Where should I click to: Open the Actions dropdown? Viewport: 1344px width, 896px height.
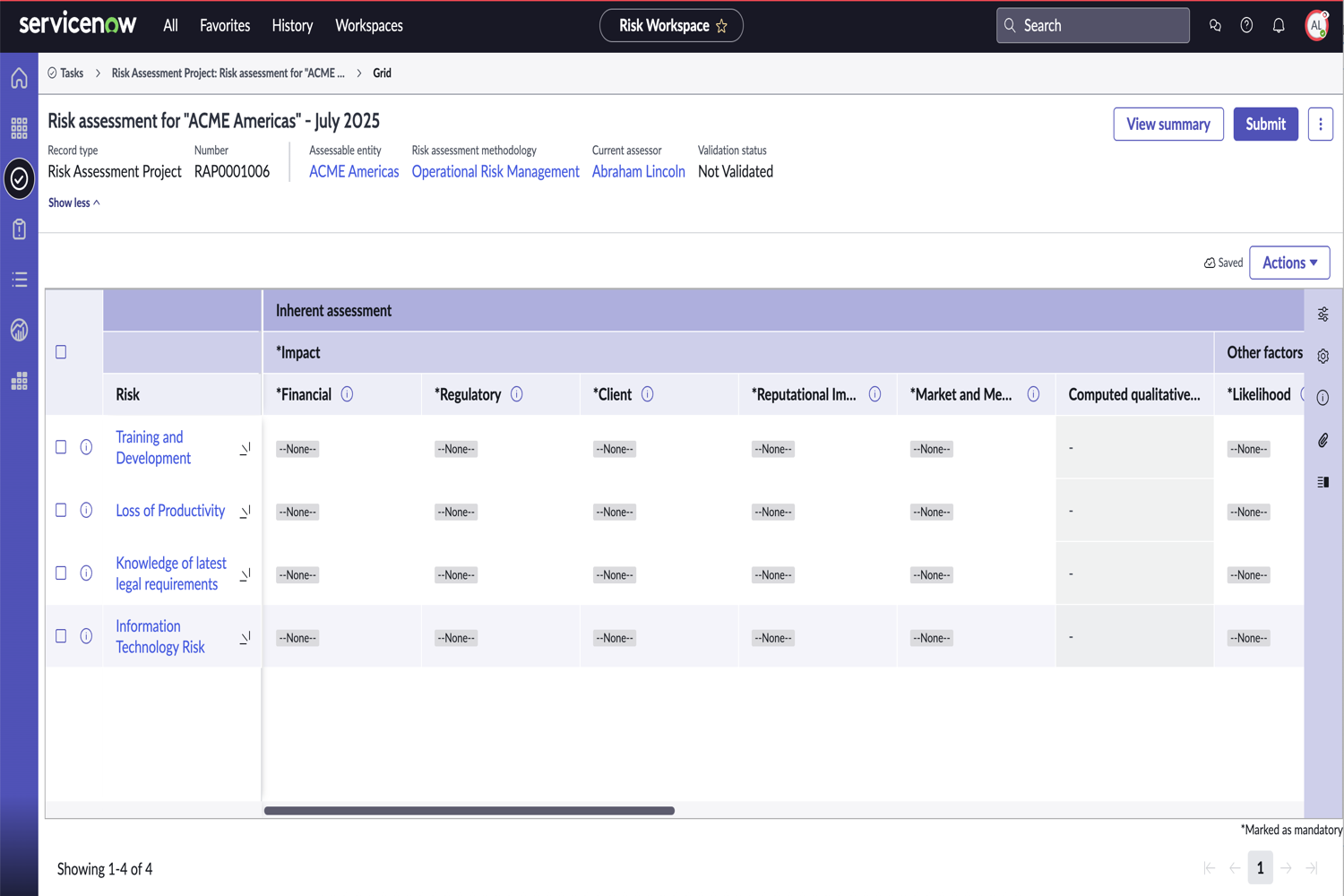pyautogui.click(x=1289, y=263)
